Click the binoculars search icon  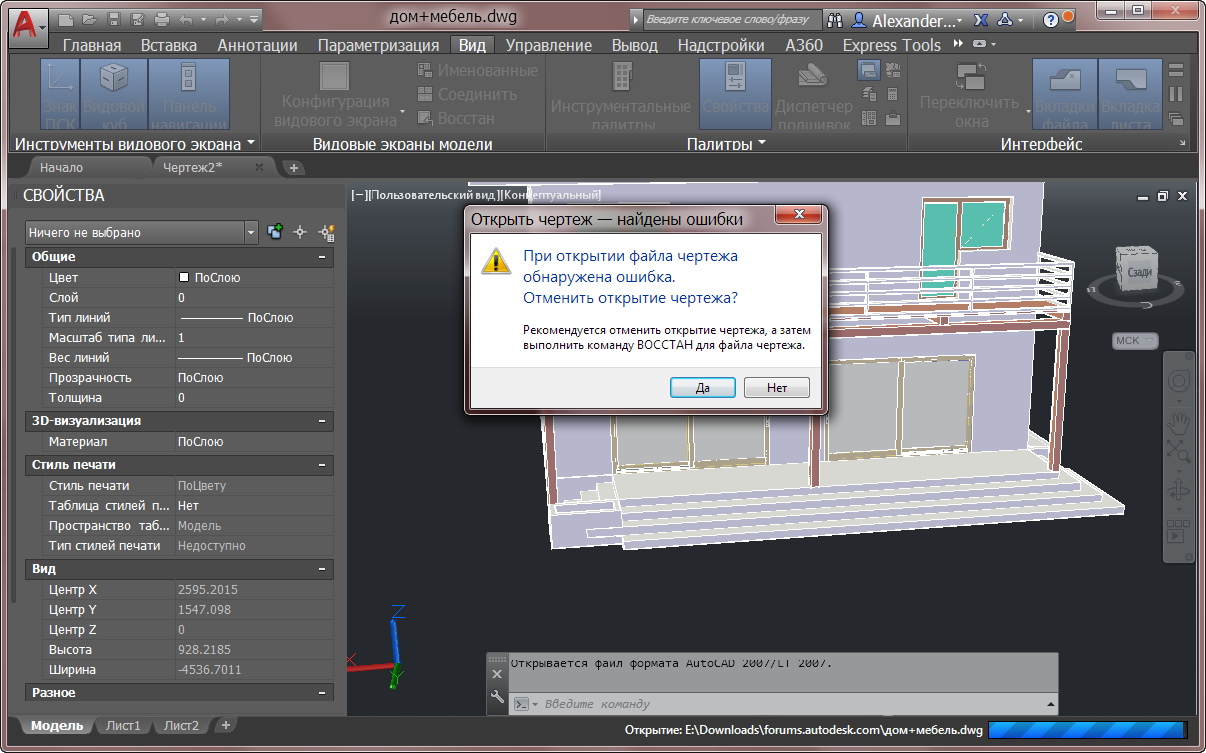pos(834,20)
